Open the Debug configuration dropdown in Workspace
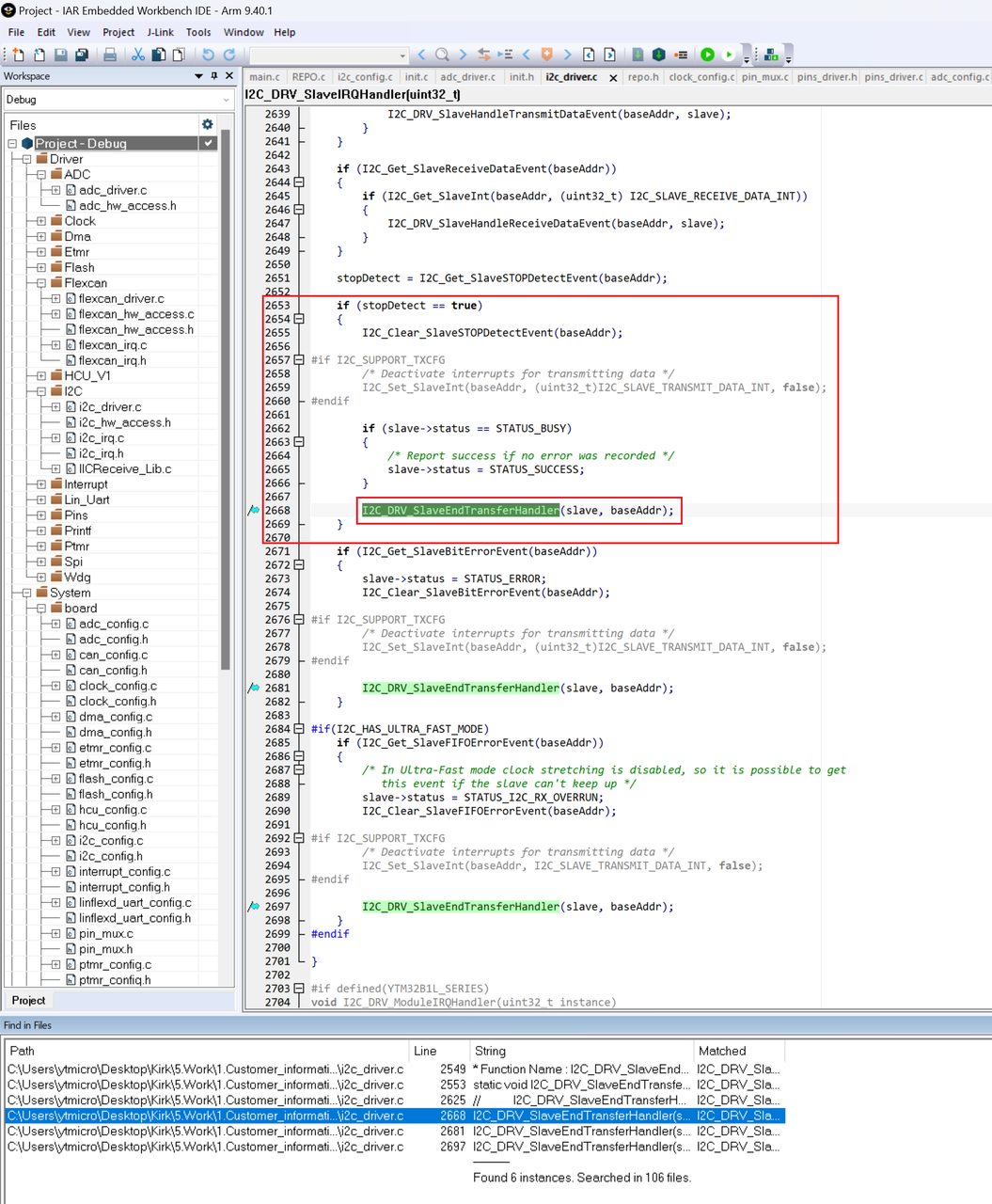992x1204 pixels. pos(225,99)
